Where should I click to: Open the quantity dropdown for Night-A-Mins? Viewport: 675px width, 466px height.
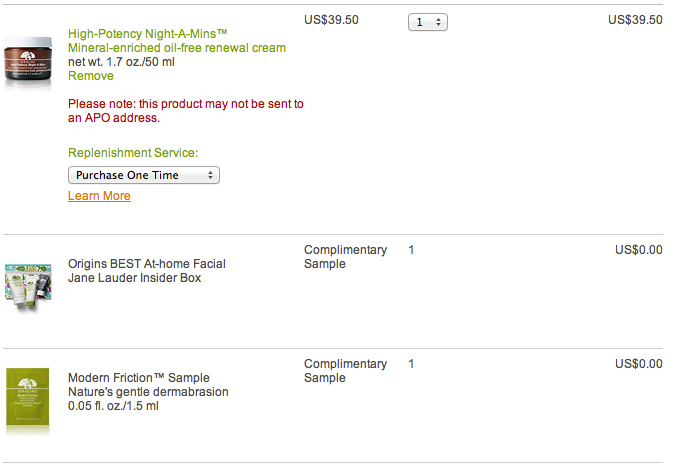428,21
